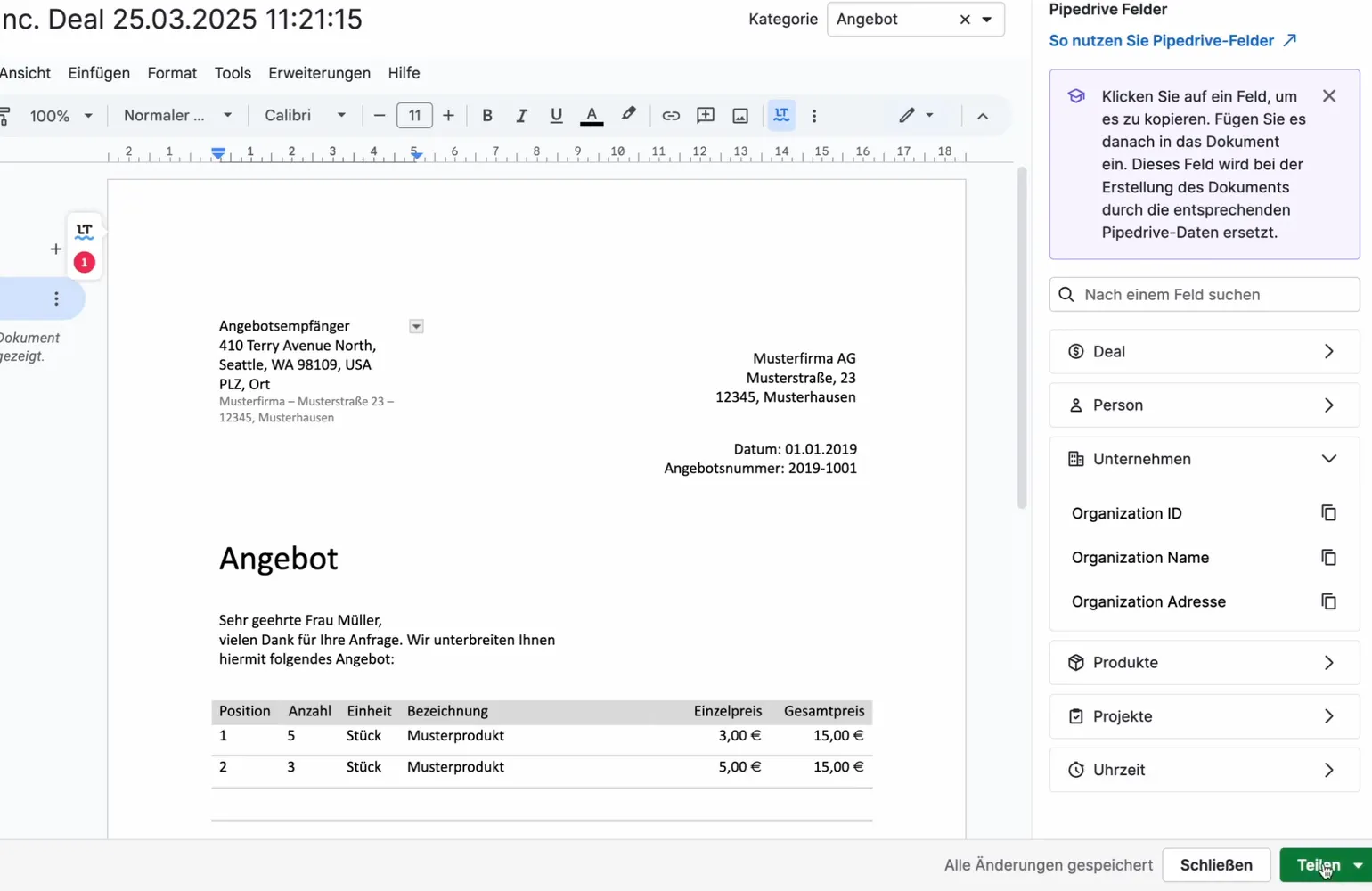Open the 100% zoom dropdown

[61, 116]
